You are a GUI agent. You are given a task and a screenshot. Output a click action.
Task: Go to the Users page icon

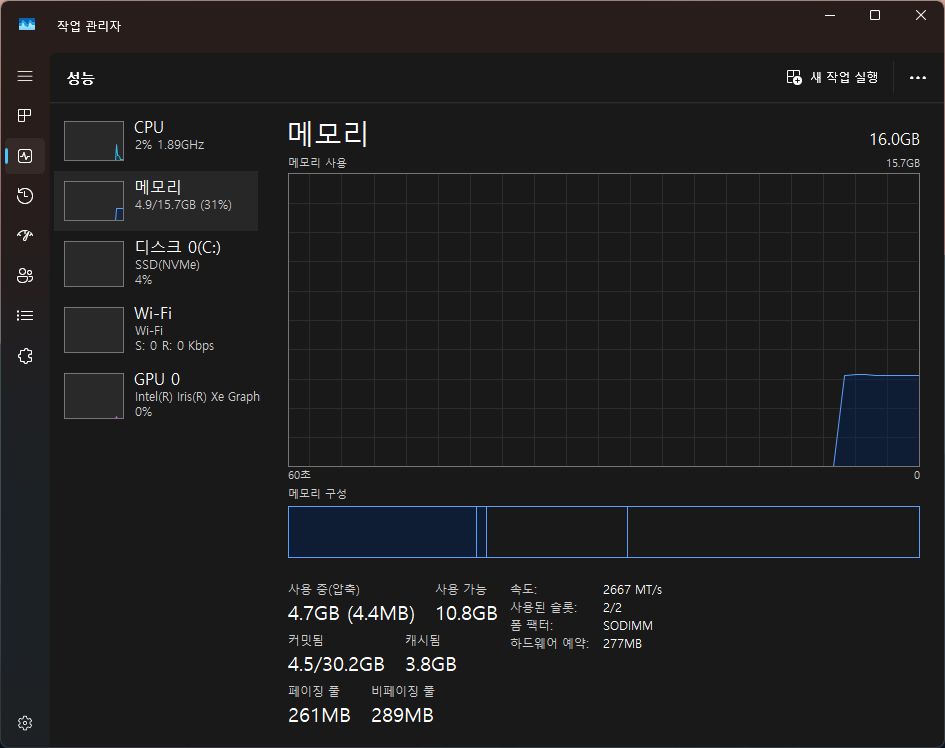point(26,276)
